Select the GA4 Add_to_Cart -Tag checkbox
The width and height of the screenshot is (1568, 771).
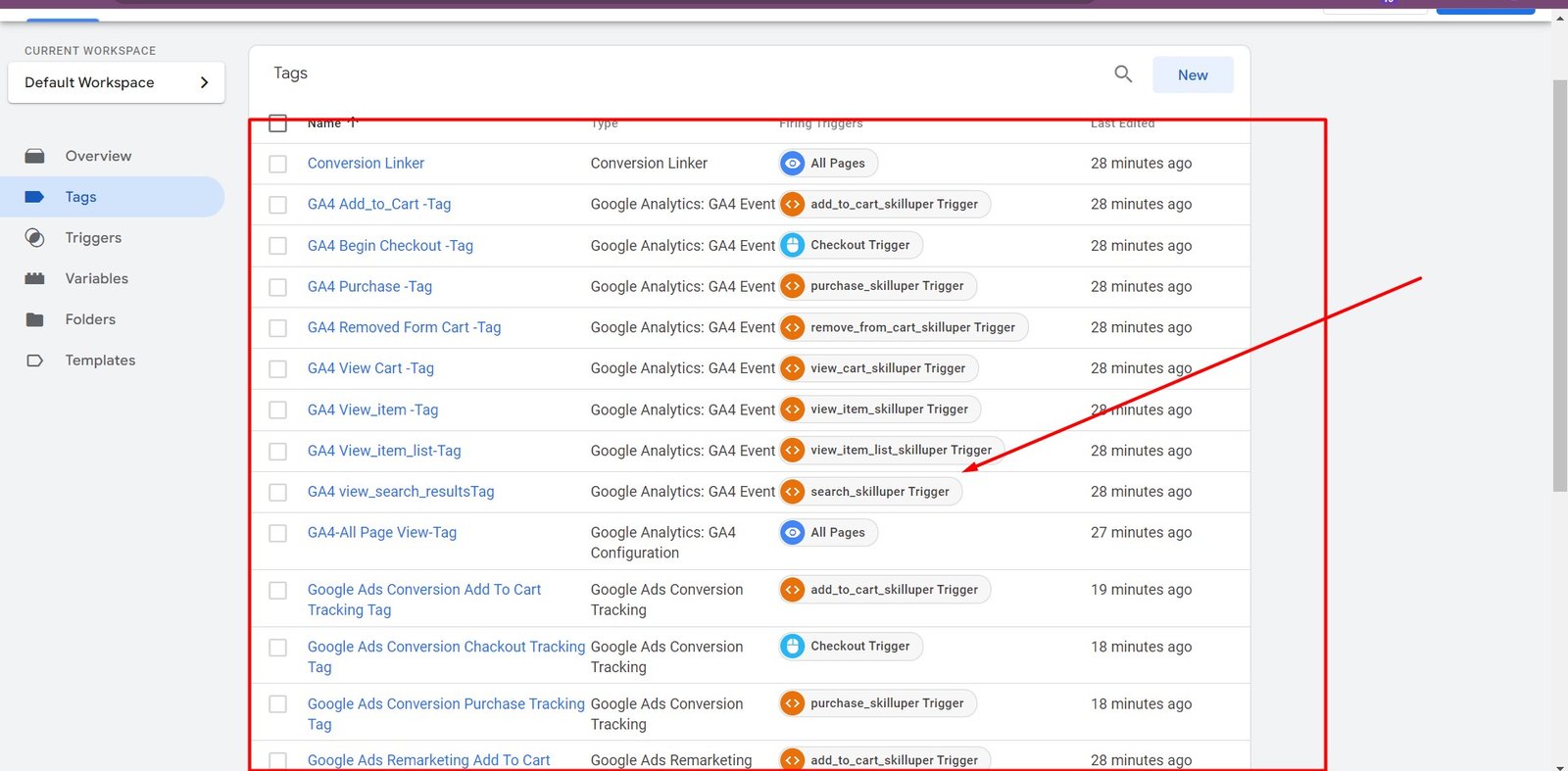(278, 205)
